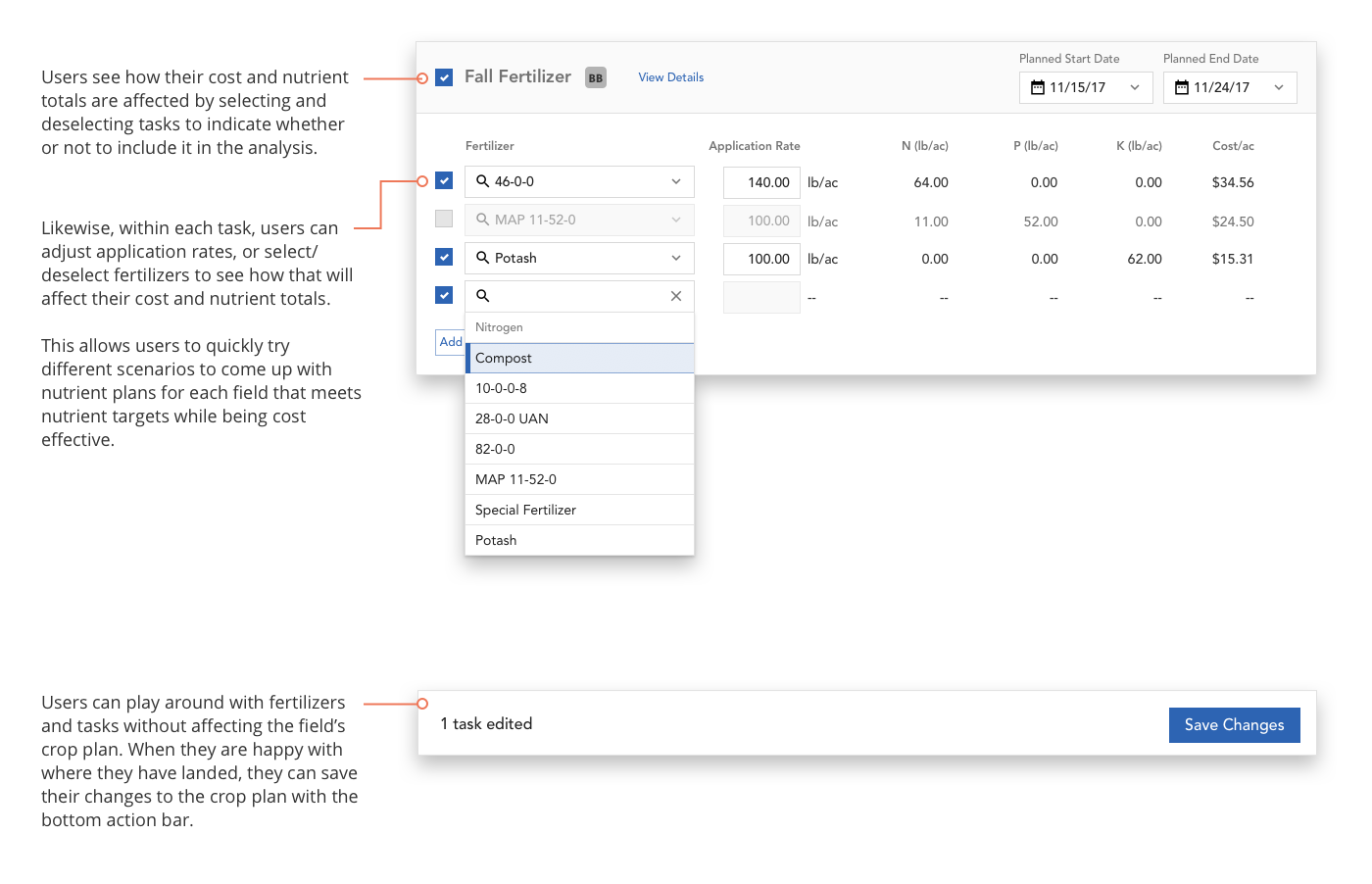Select Potash in the dropdown list

pos(580,540)
